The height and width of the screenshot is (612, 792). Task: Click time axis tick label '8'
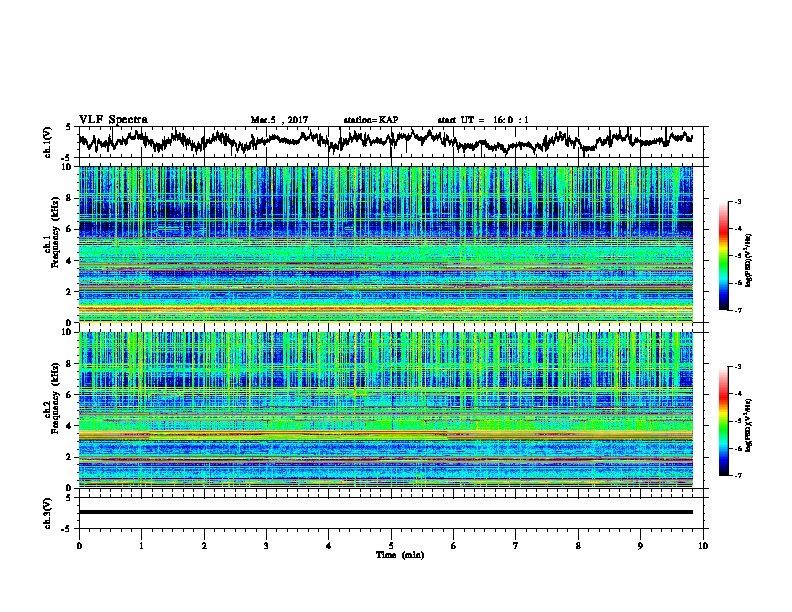(578, 546)
